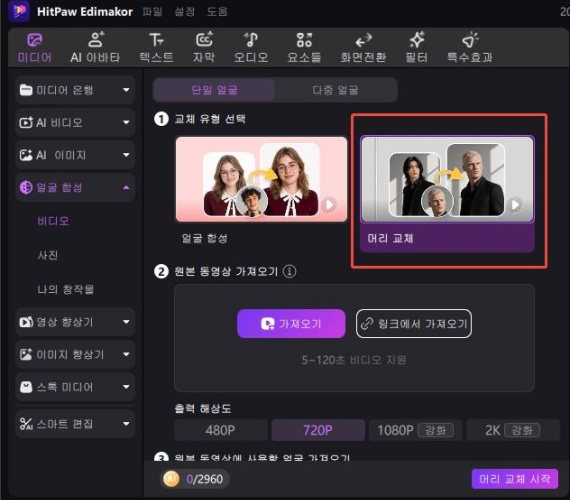570x500 pixels.
Task: Open the 도움 menu
Action: (217, 12)
